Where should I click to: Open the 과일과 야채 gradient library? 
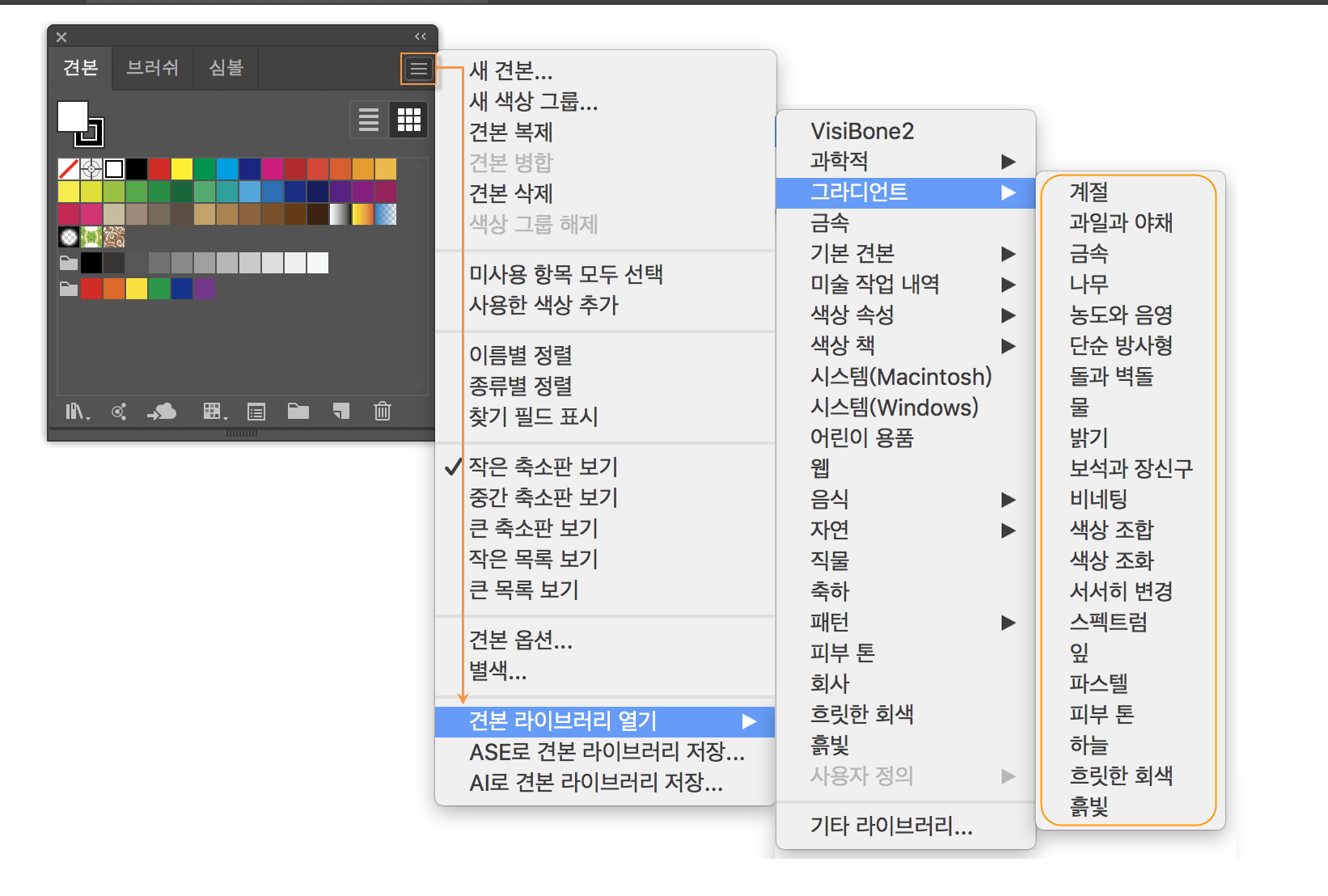(1130, 223)
